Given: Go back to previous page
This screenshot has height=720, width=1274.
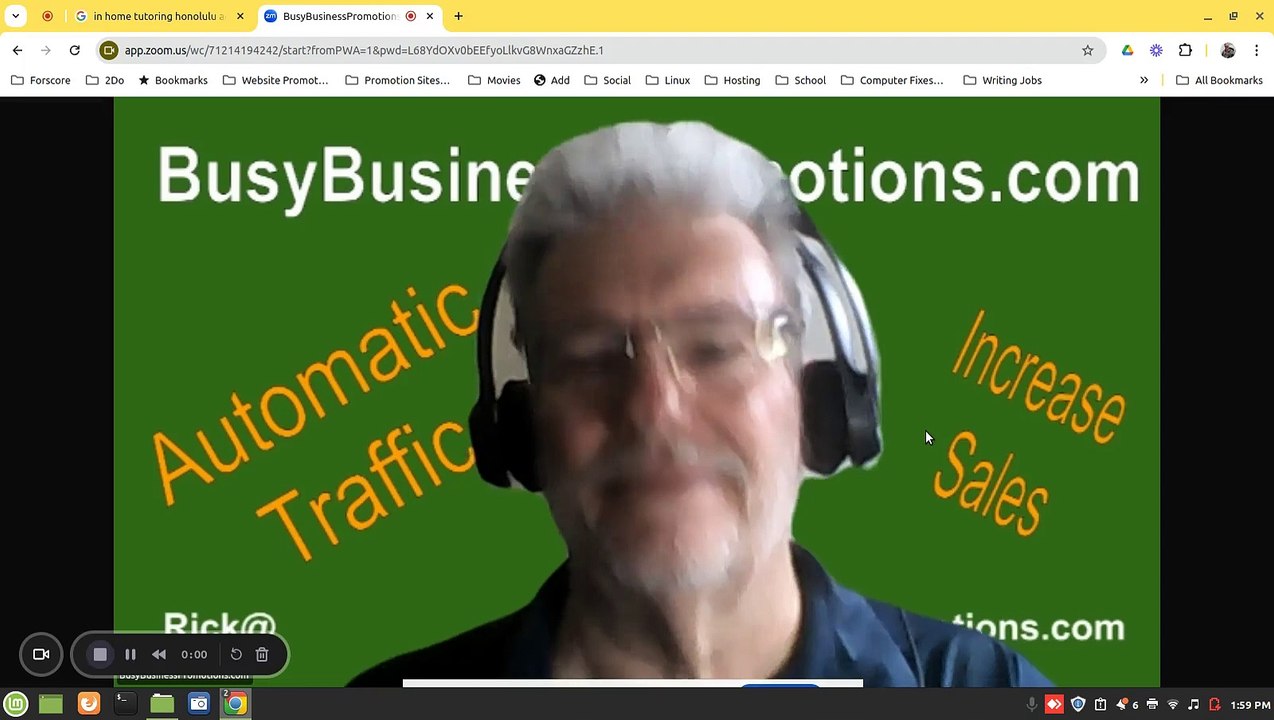Looking at the screenshot, I should pyautogui.click(x=17, y=50).
